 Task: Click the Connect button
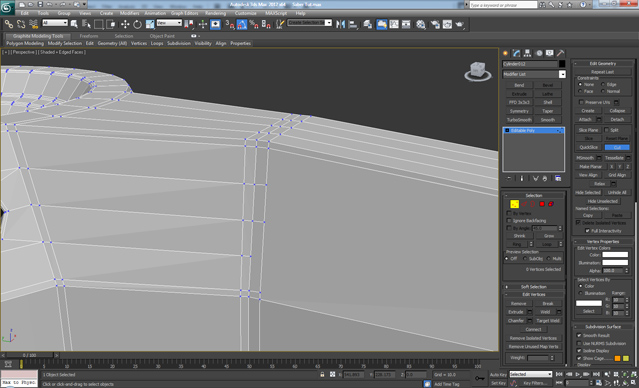533,329
